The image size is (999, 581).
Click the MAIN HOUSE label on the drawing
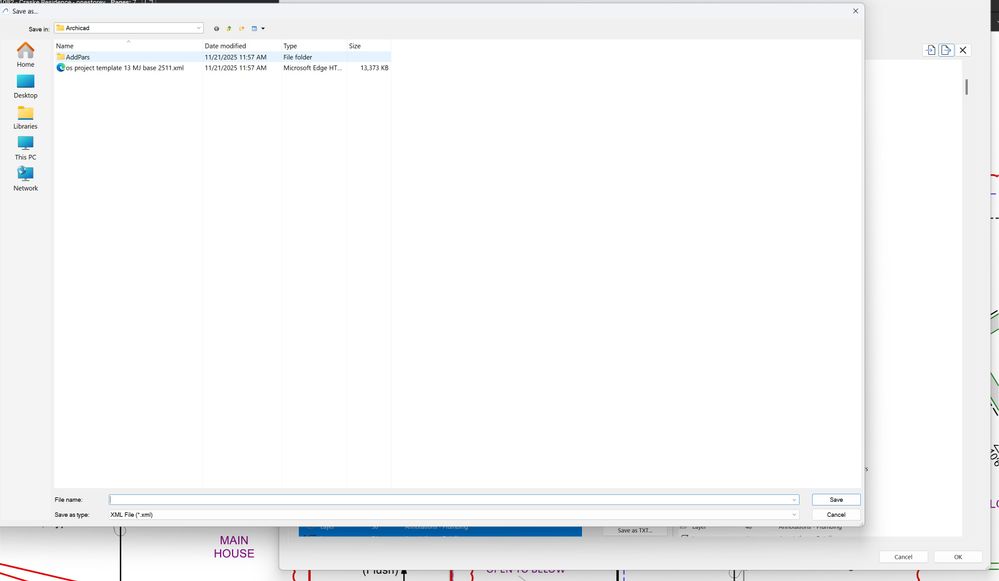pos(234,547)
